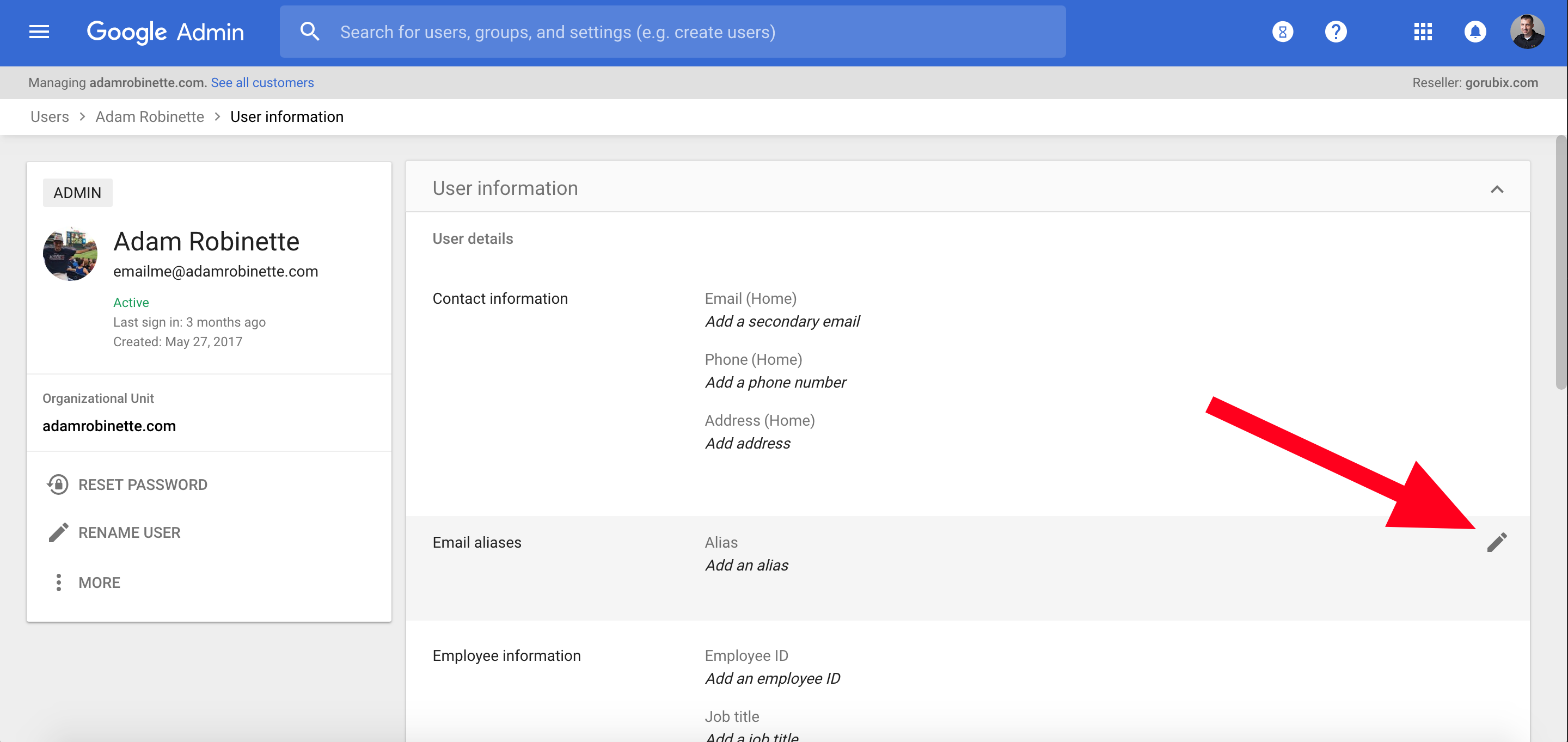The width and height of the screenshot is (1568, 742).
Task: Click the emailme@adamrobinette.com address
Action: 216,272
